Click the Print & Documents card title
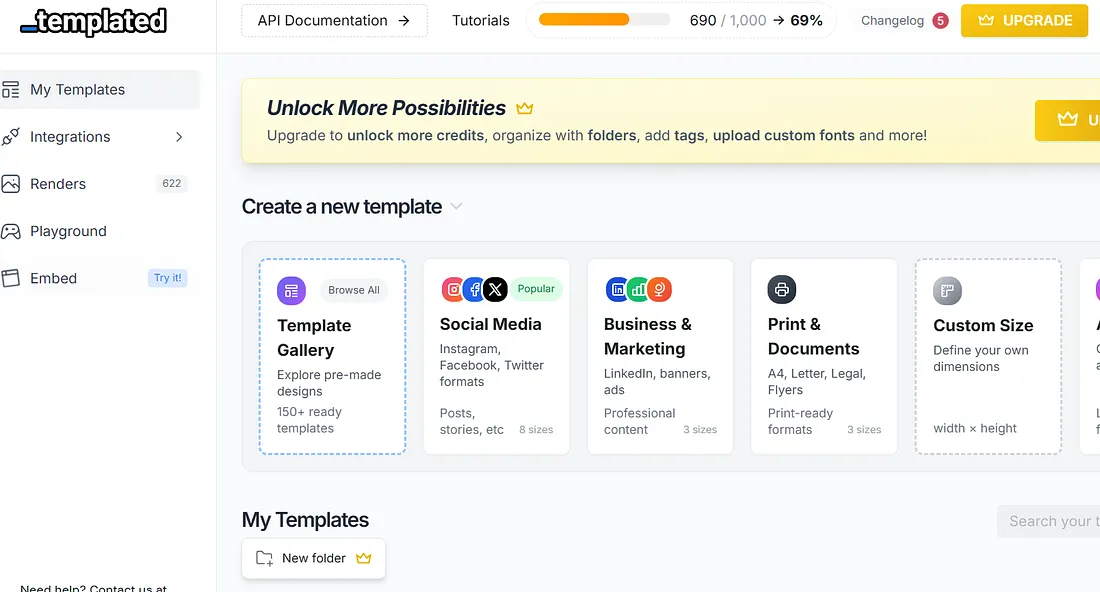 click(x=813, y=337)
